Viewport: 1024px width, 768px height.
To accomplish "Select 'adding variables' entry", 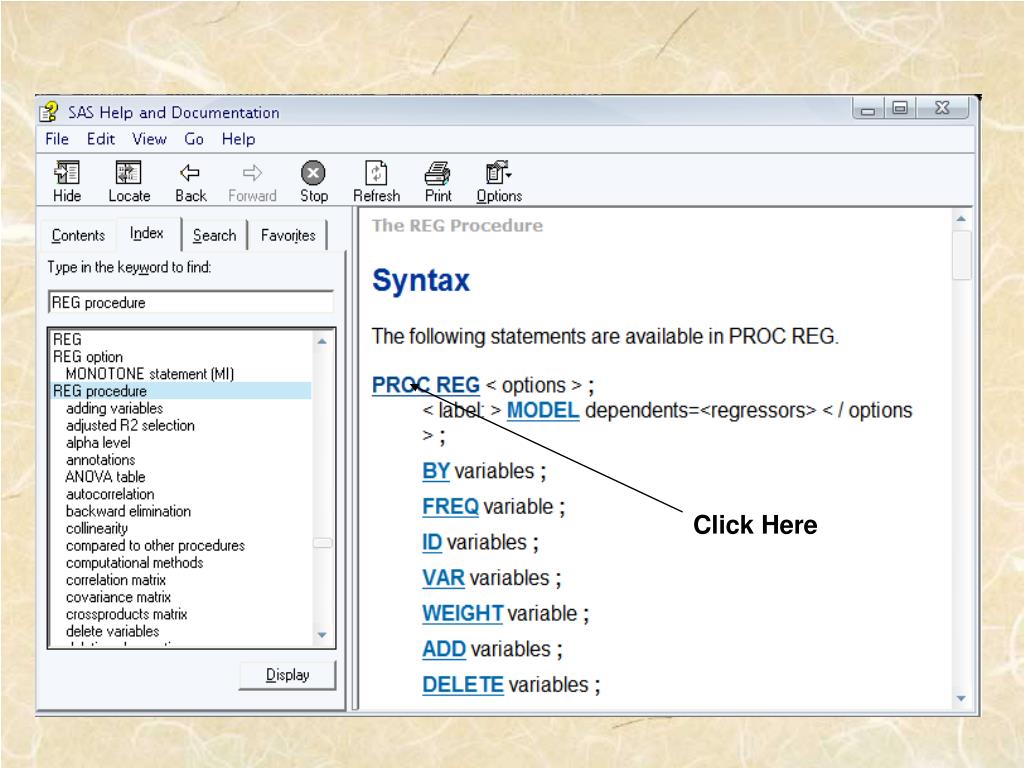I will (114, 409).
